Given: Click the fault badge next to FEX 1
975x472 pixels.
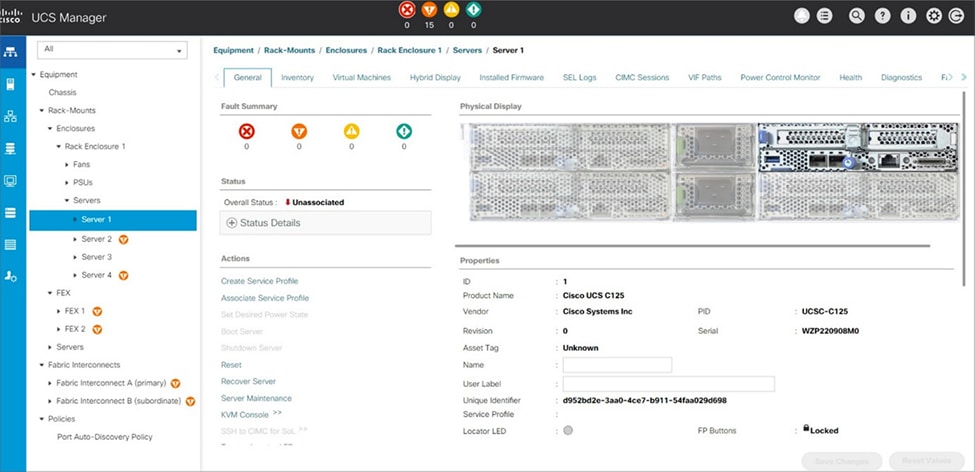Looking at the screenshot, I should 97,311.
